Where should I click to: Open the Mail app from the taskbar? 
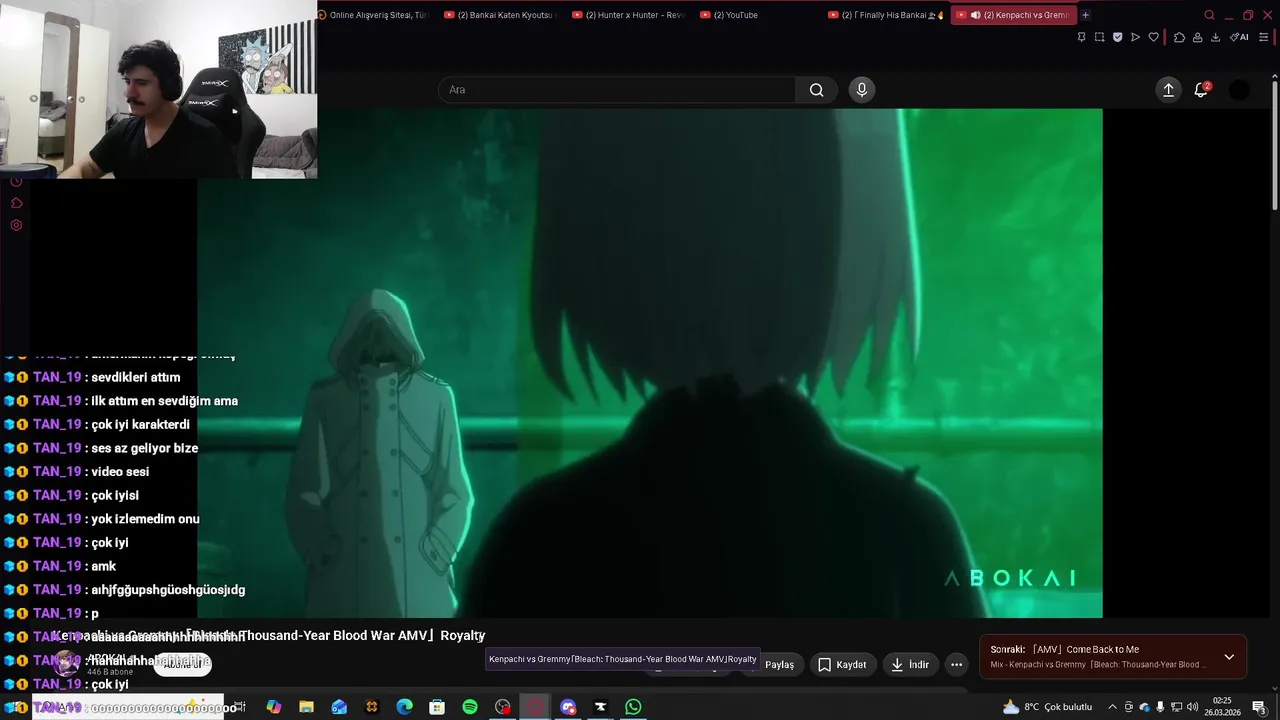[x=339, y=707]
